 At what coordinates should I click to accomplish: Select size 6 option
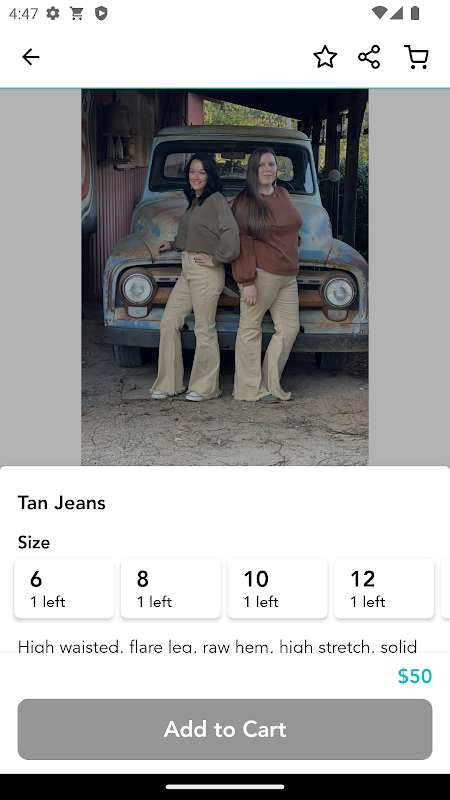click(x=64, y=588)
